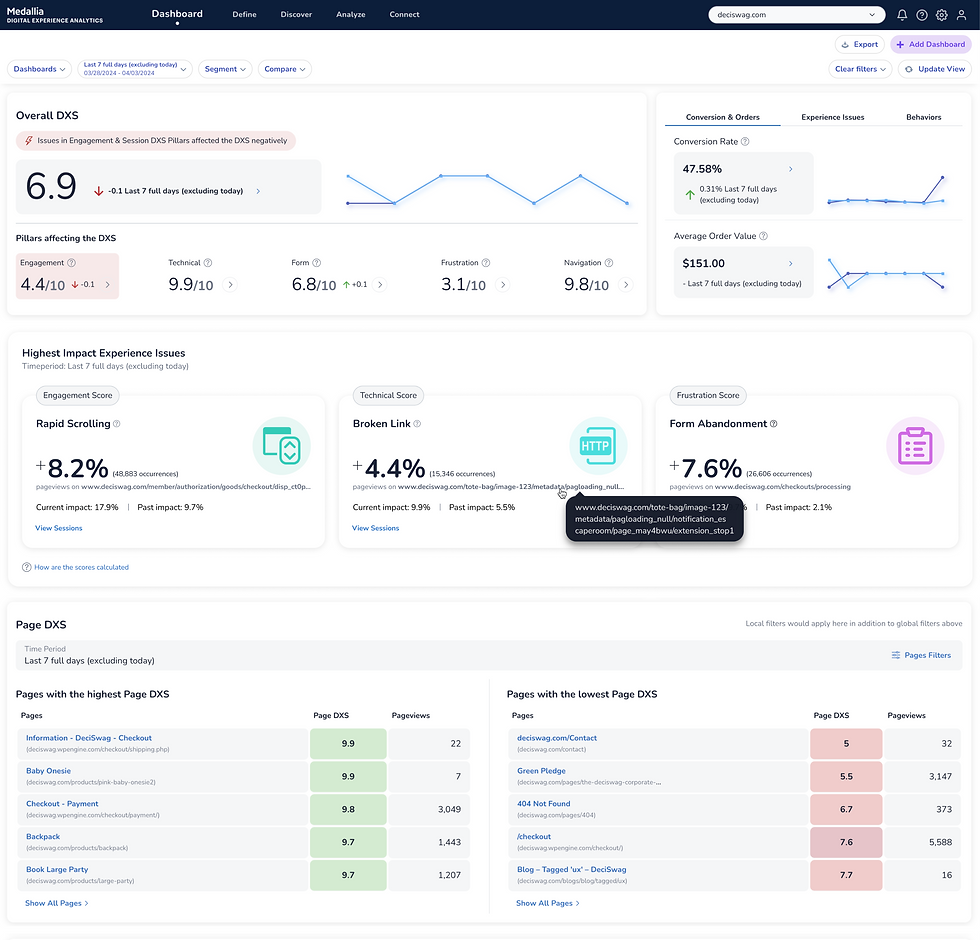
Task: Expand the Engagement pillar chevron
Action: point(108,285)
